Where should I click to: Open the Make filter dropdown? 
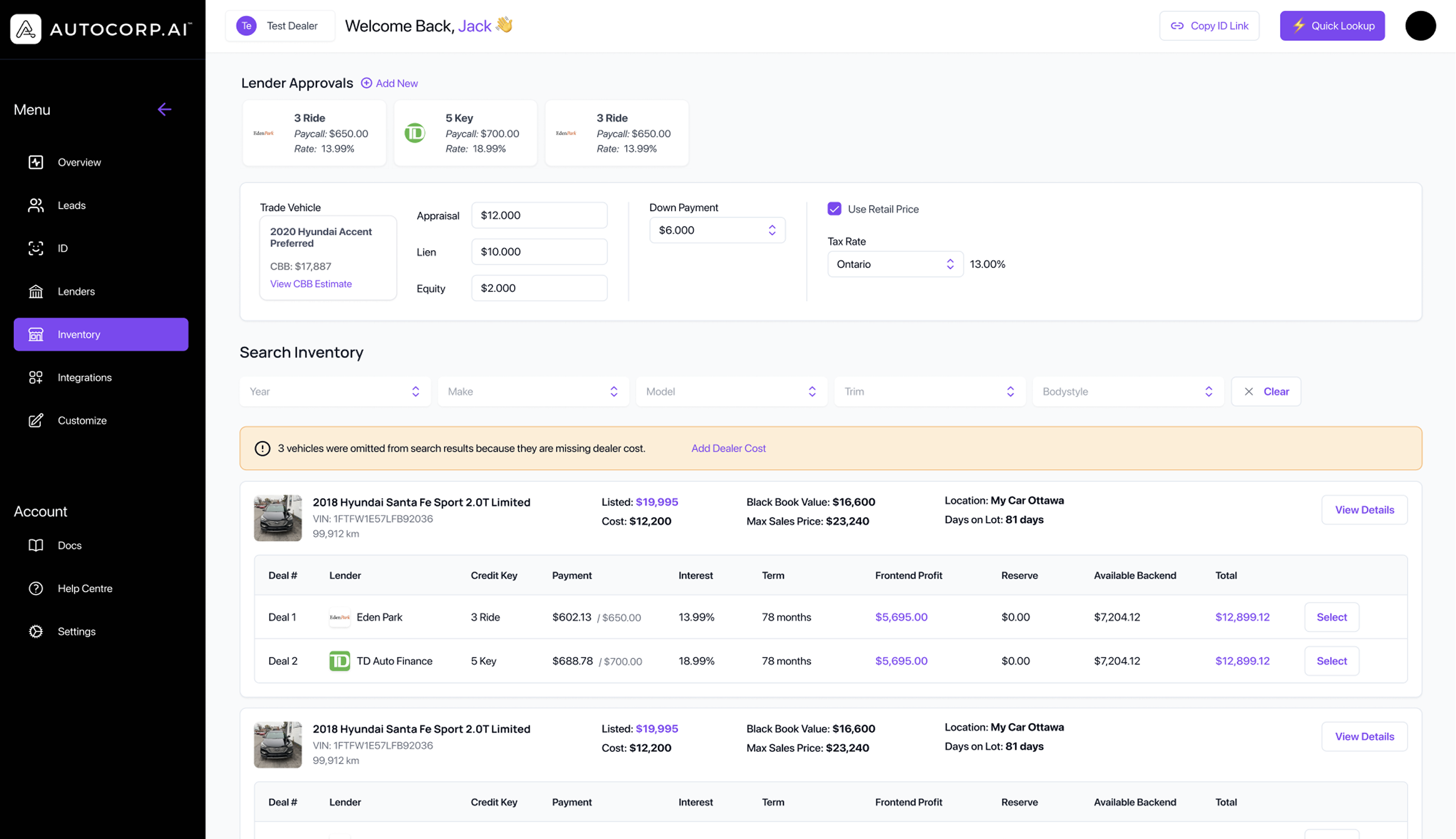pyautogui.click(x=533, y=391)
